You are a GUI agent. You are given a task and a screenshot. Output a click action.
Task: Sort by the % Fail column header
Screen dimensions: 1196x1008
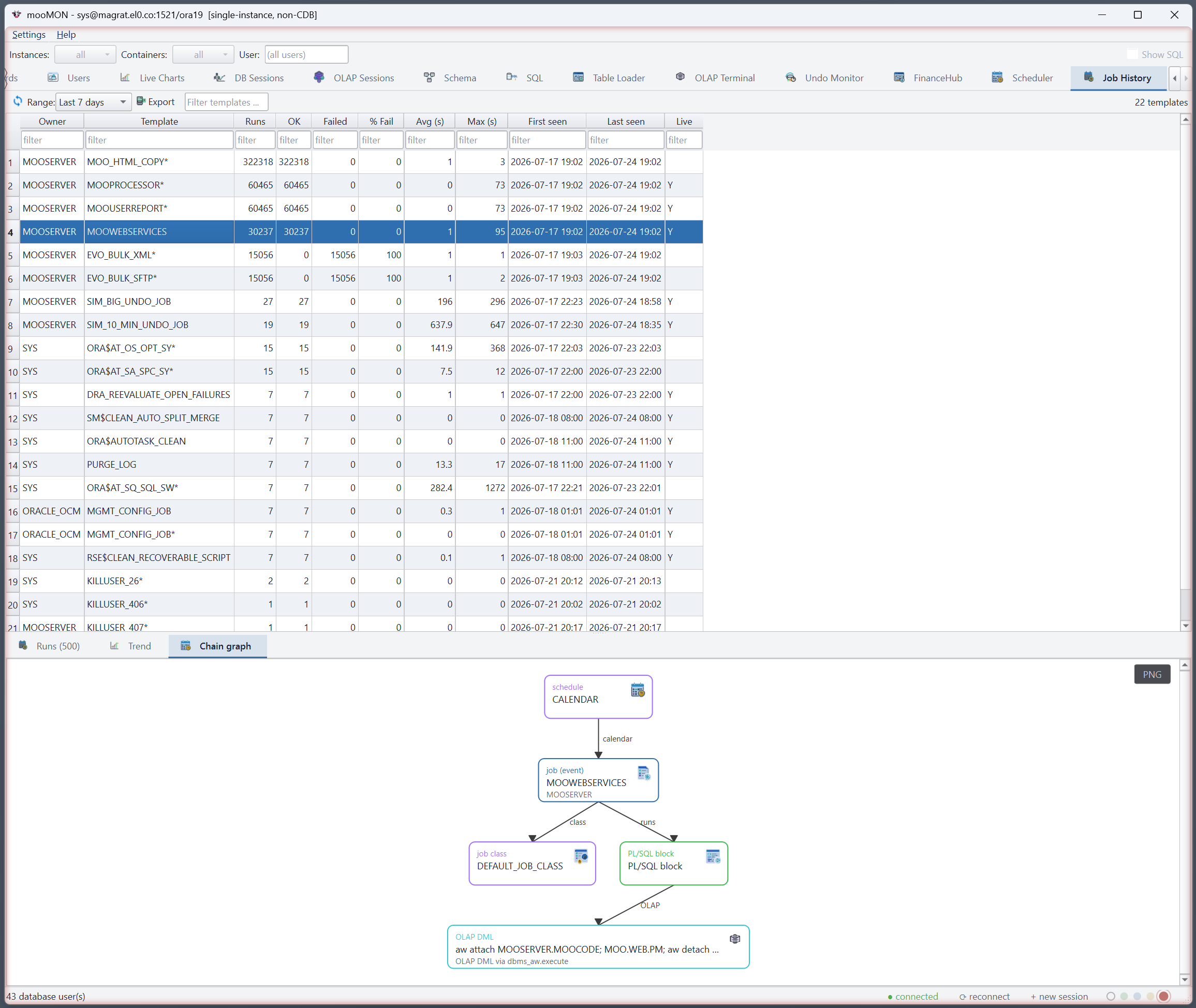point(381,121)
